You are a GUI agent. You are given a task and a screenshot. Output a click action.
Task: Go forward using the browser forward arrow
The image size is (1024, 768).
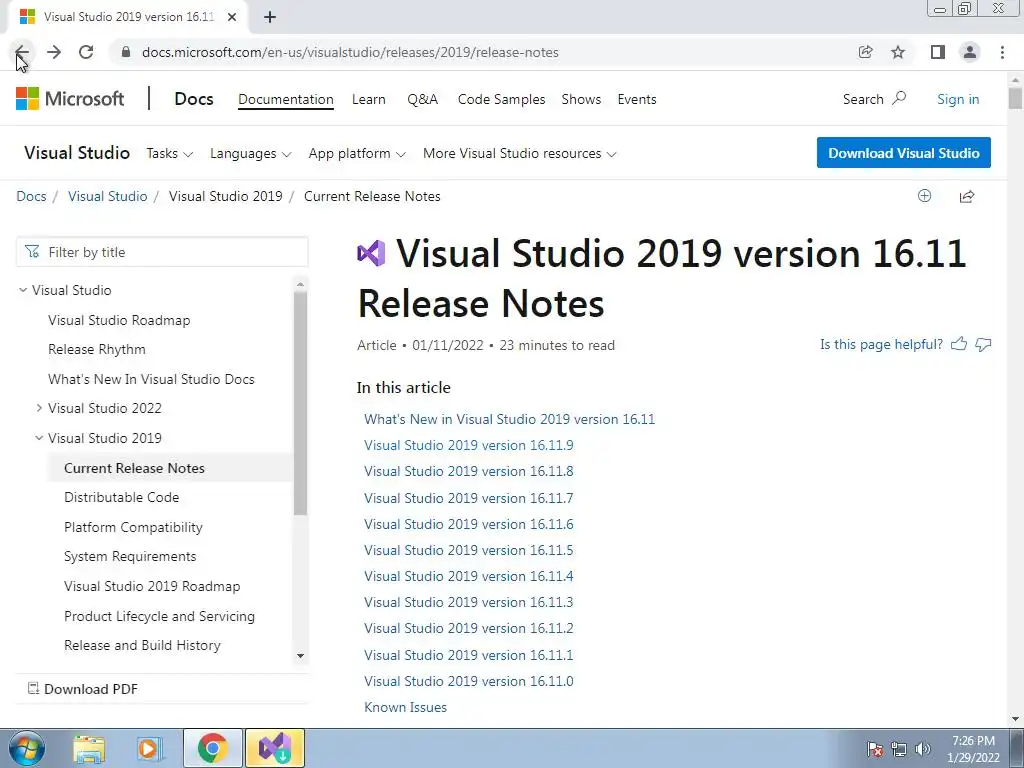(54, 52)
